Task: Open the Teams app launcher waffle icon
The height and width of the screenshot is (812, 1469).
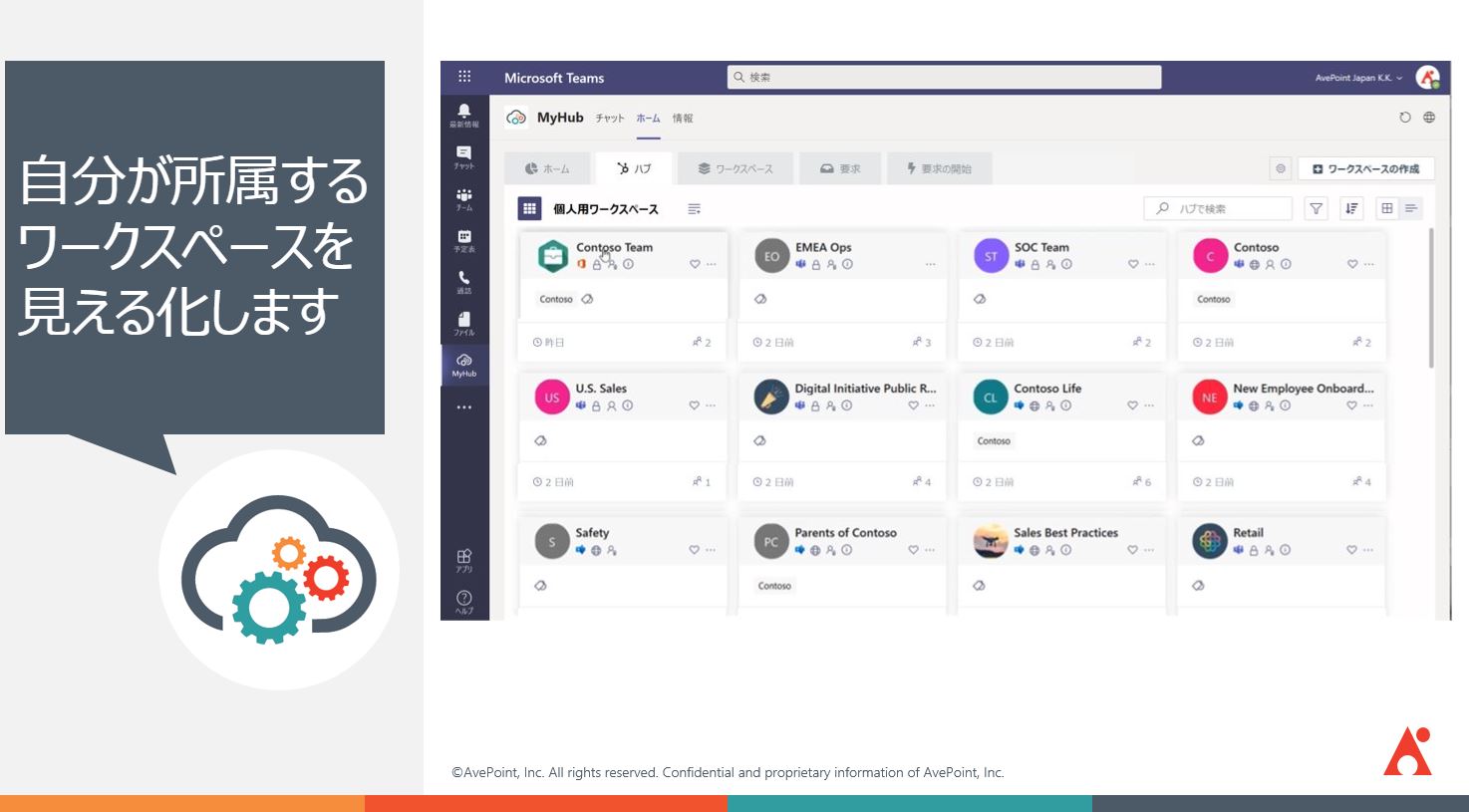Action: click(464, 77)
